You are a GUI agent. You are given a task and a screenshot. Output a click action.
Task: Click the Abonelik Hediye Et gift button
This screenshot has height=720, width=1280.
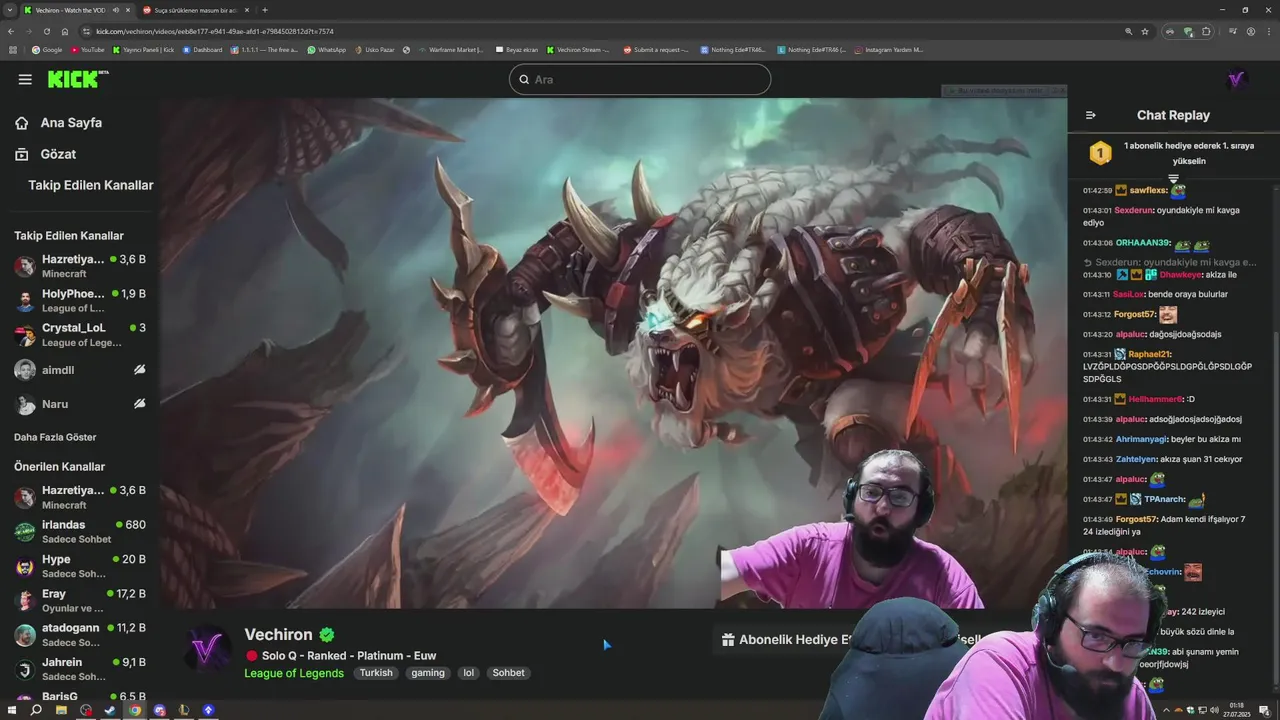(786, 640)
